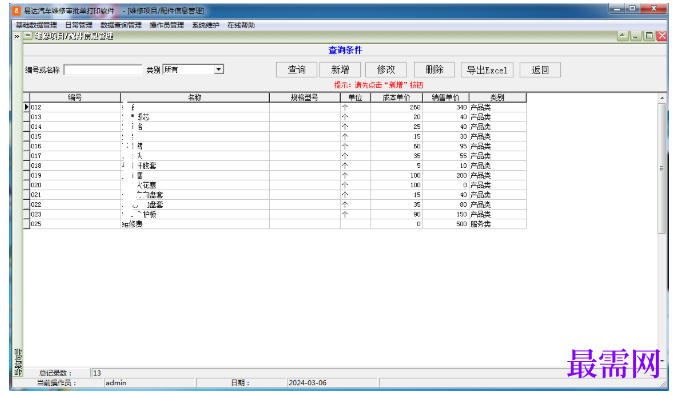Click the 名称 column header
The width and height of the screenshot is (679, 395).
195,97
